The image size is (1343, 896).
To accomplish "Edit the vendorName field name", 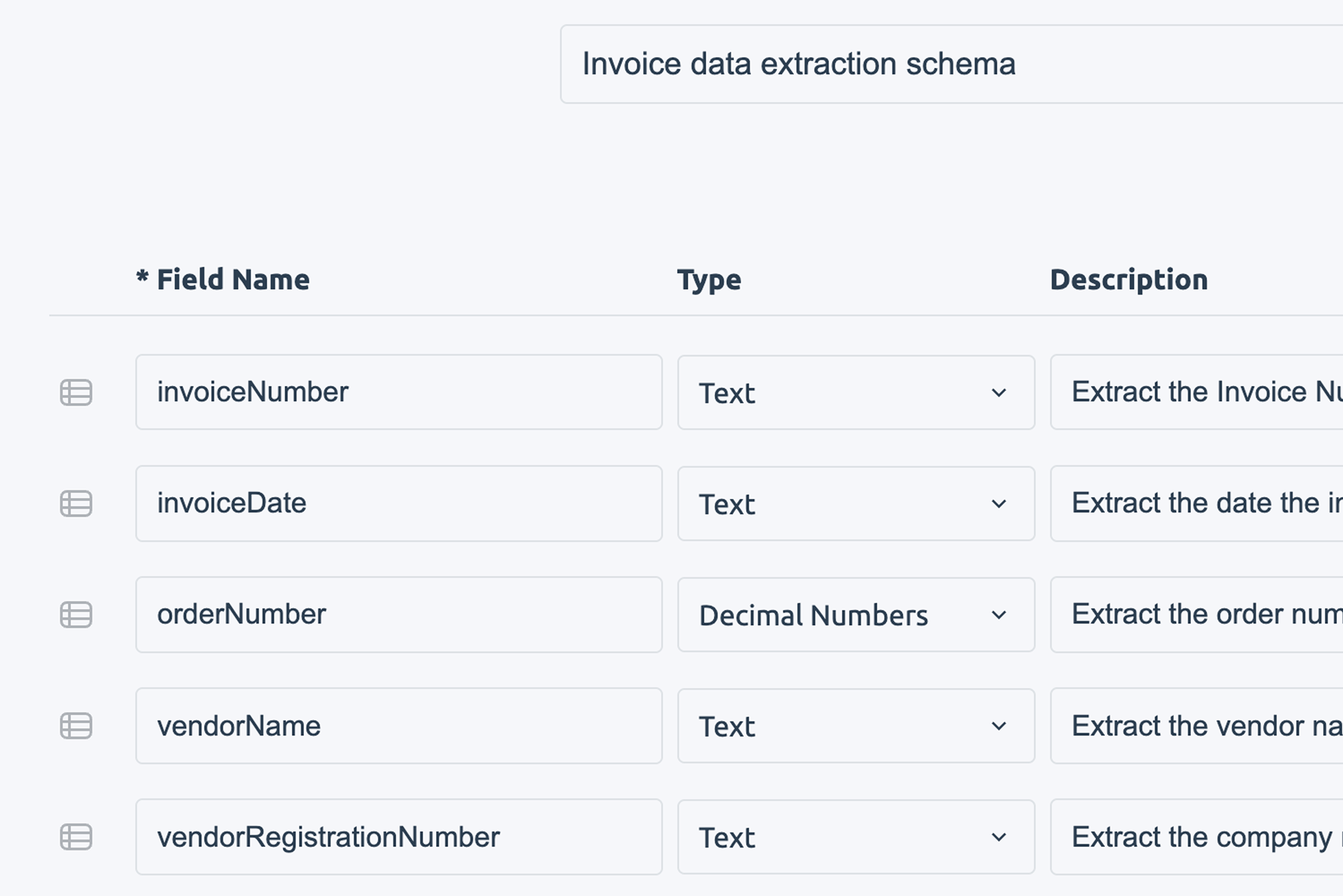I will [x=399, y=726].
